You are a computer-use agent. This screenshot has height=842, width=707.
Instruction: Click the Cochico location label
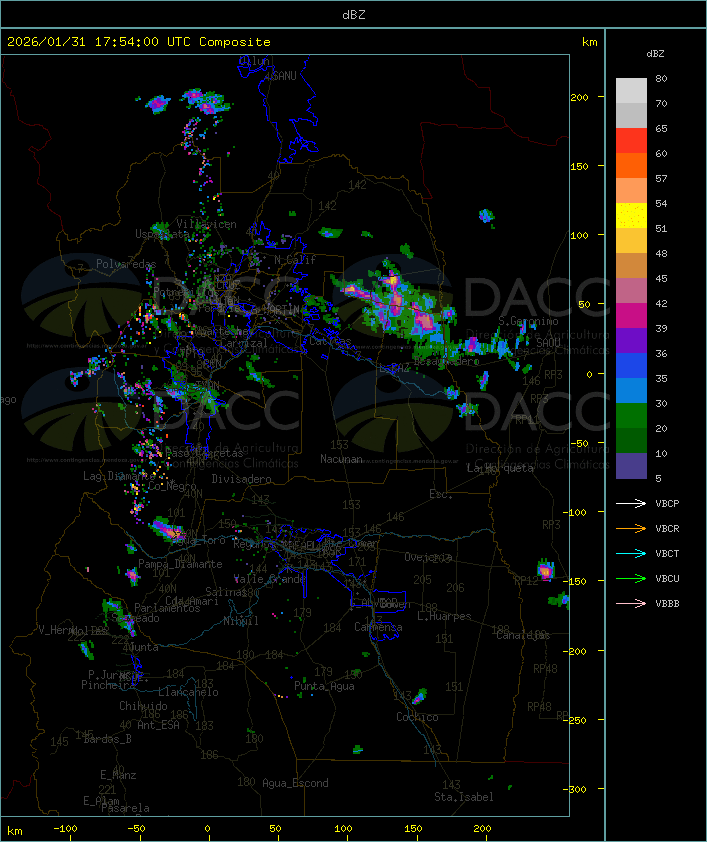pyautogui.click(x=417, y=717)
